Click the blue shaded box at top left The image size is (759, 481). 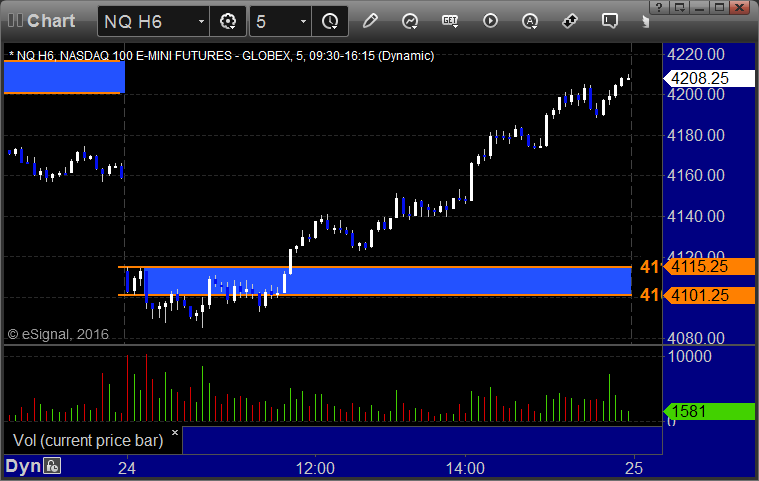click(64, 77)
